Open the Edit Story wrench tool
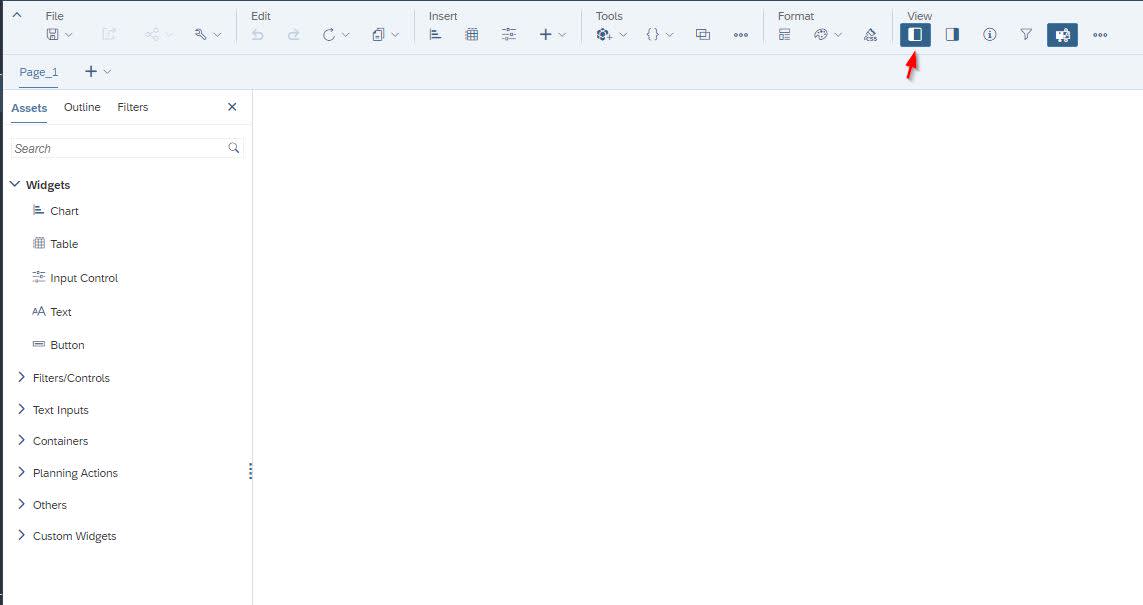 [200, 34]
